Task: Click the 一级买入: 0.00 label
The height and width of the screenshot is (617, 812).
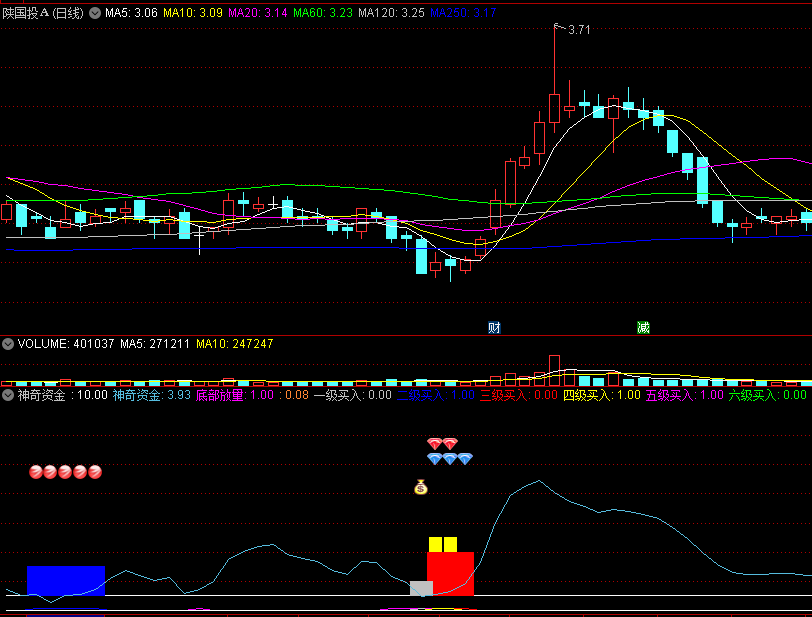Action: tap(353, 395)
